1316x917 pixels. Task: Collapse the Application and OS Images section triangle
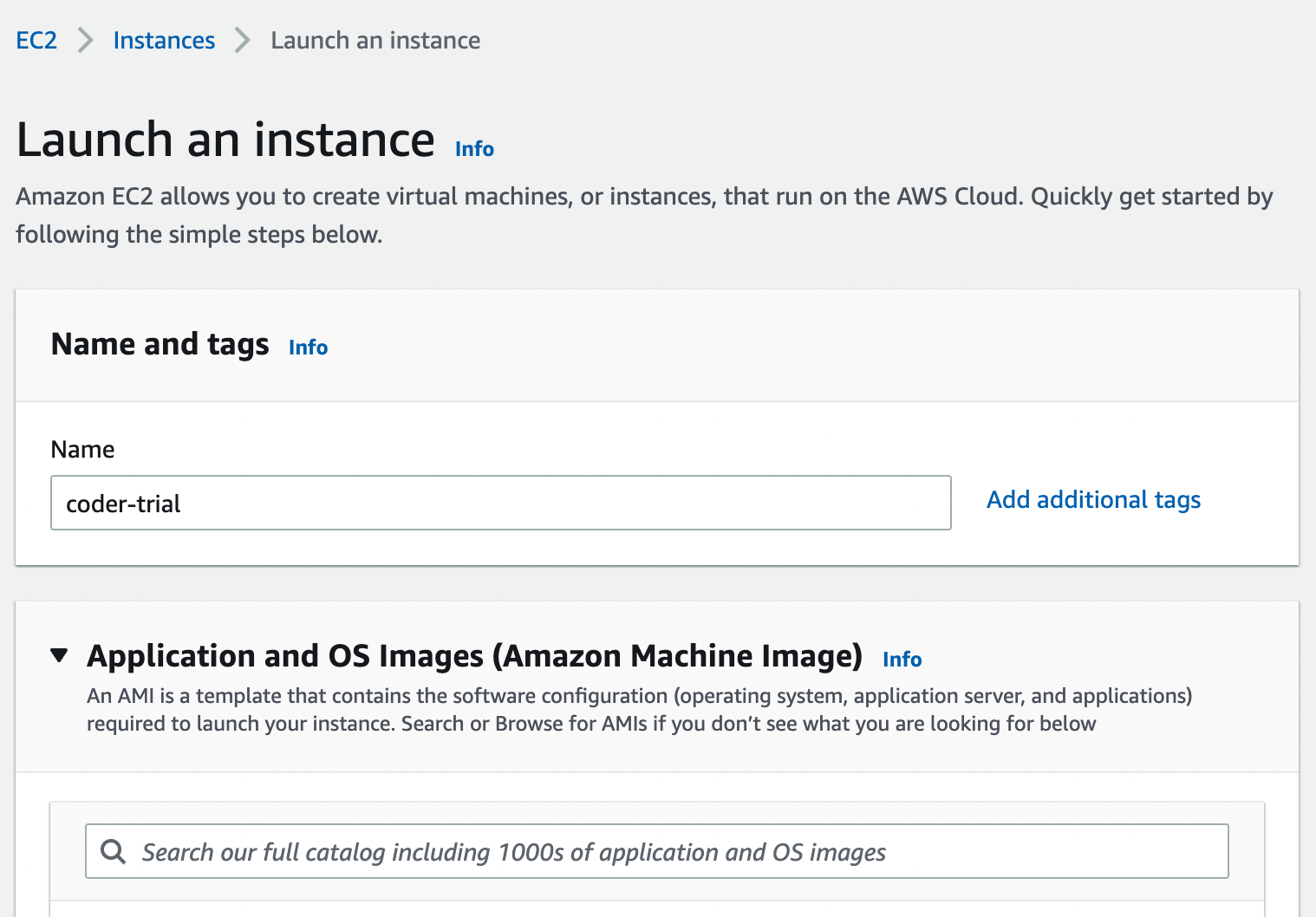click(x=59, y=655)
